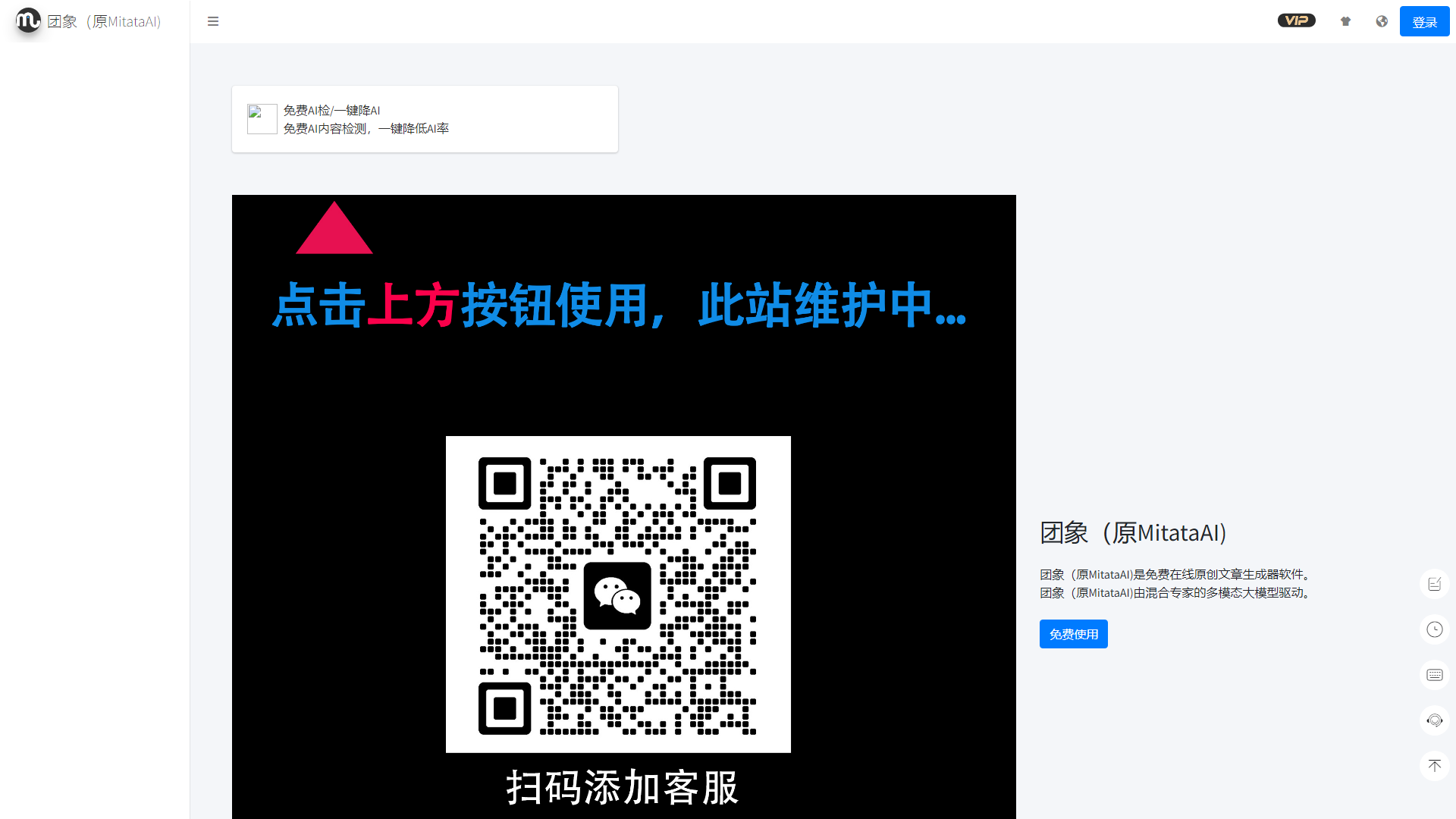
Task: Contact customer service via headset icon
Action: point(1434,720)
